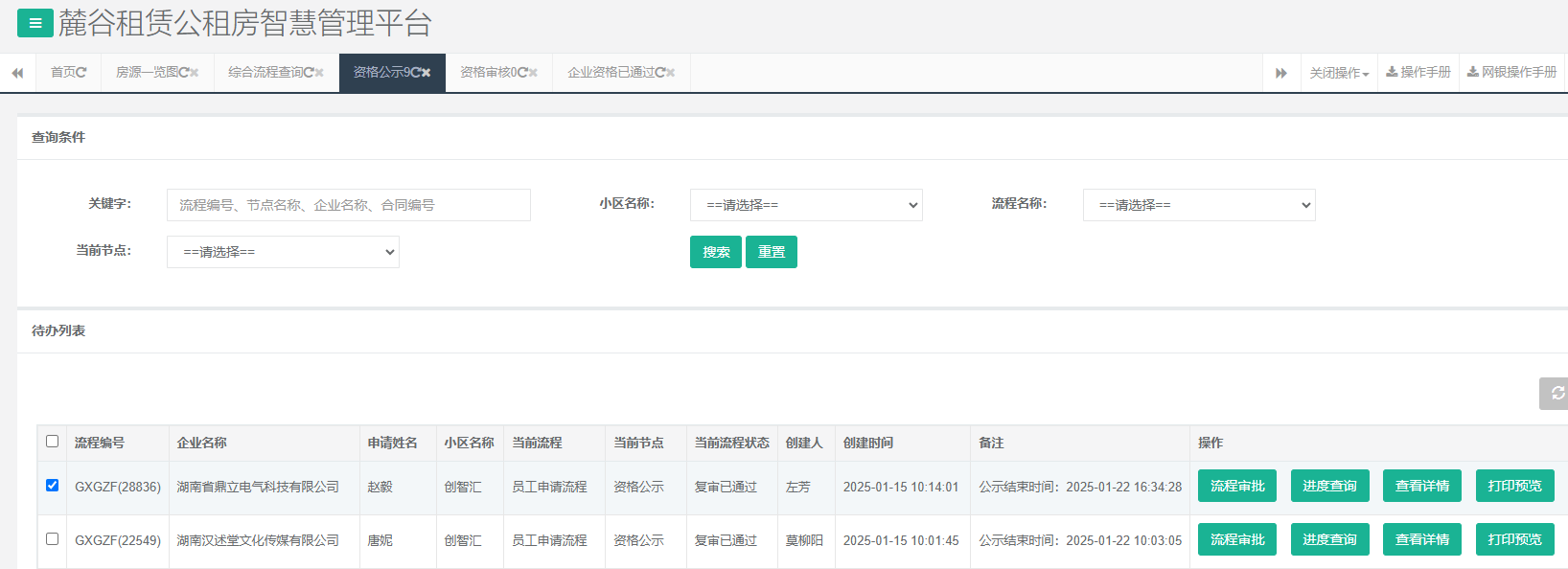Image resolution: width=1568 pixels, height=569 pixels.
Task: Focus the 关键字 search input field
Action: (348, 205)
